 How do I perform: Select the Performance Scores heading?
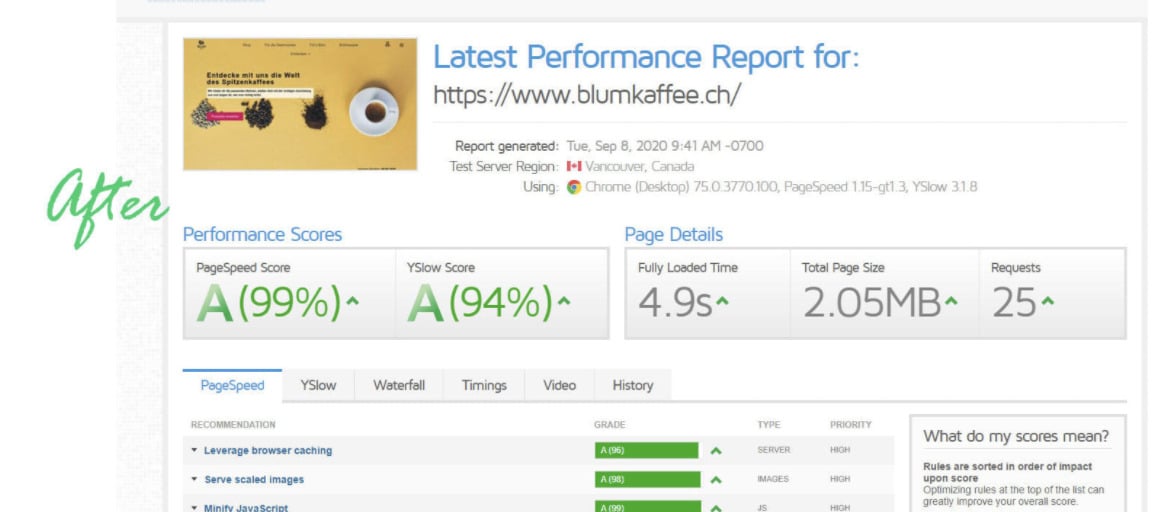262,234
